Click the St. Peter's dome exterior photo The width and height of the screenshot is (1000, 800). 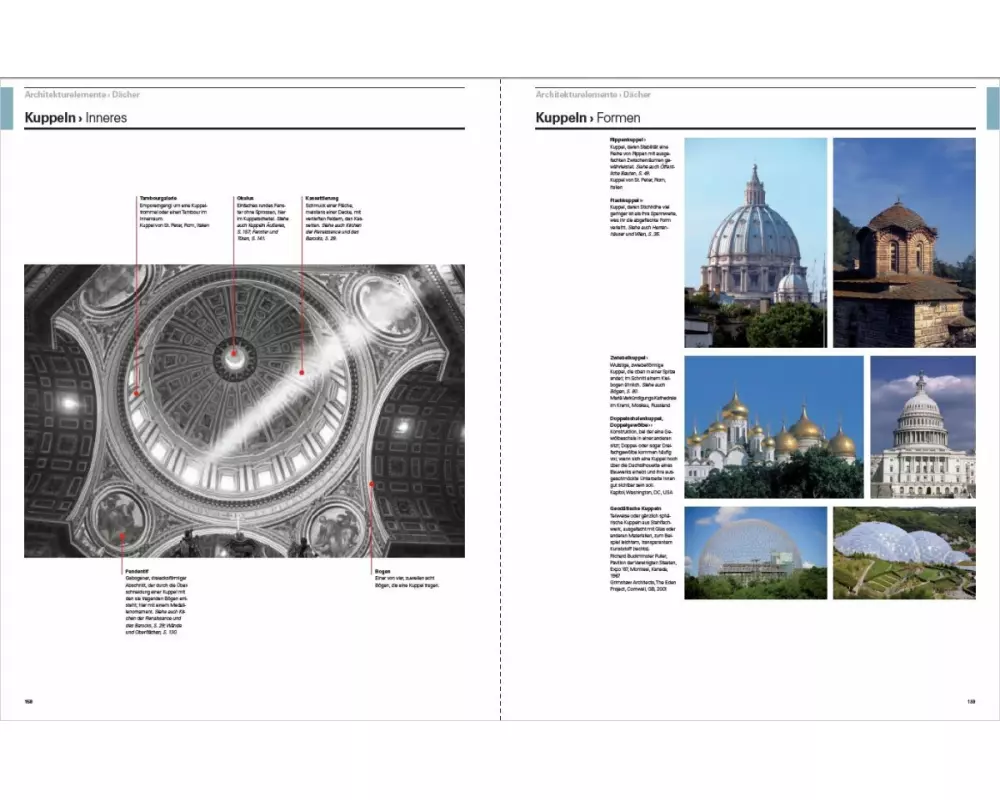(x=755, y=242)
